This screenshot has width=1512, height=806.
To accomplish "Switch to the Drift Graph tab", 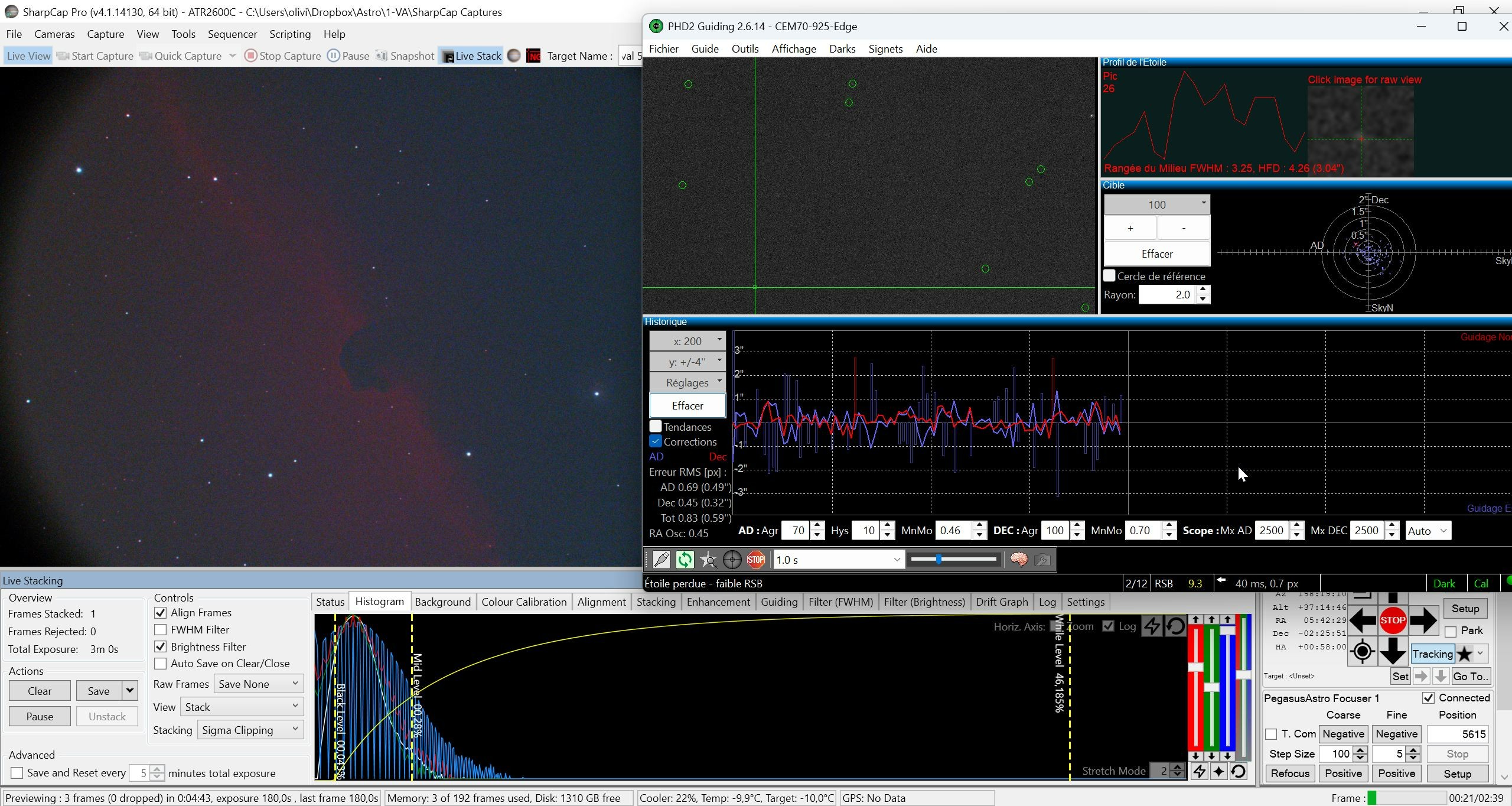I will point(1002,602).
